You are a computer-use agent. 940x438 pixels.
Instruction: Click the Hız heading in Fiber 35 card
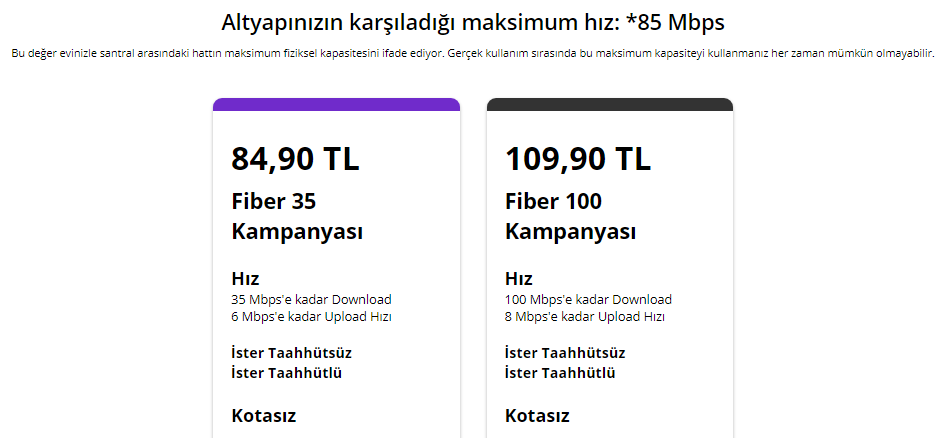click(x=245, y=279)
